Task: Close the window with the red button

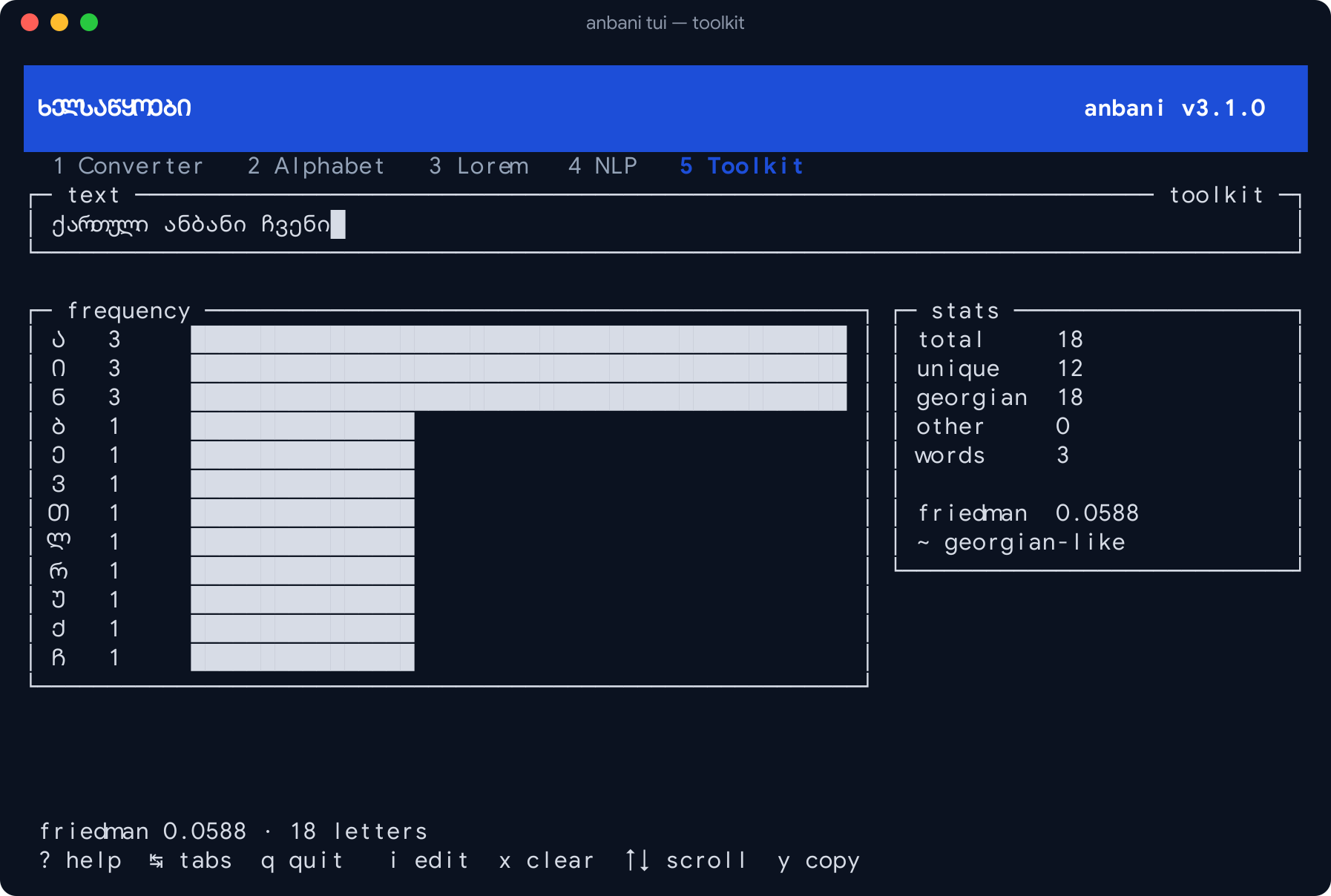Action: (x=30, y=22)
